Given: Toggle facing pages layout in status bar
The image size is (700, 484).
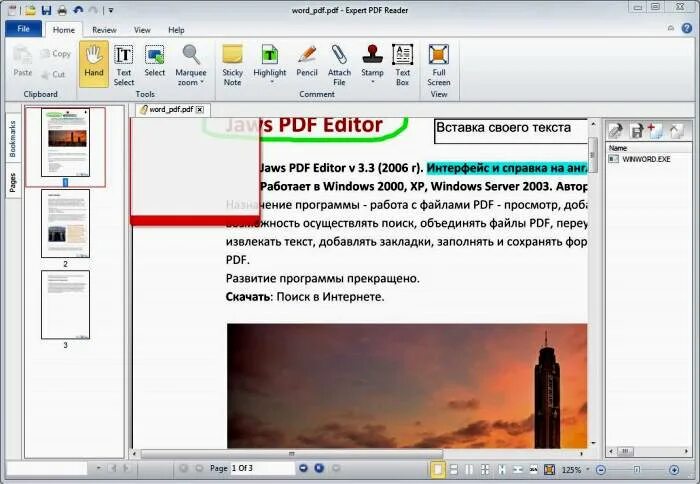Looking at the screenshot, I should (469, 469).
